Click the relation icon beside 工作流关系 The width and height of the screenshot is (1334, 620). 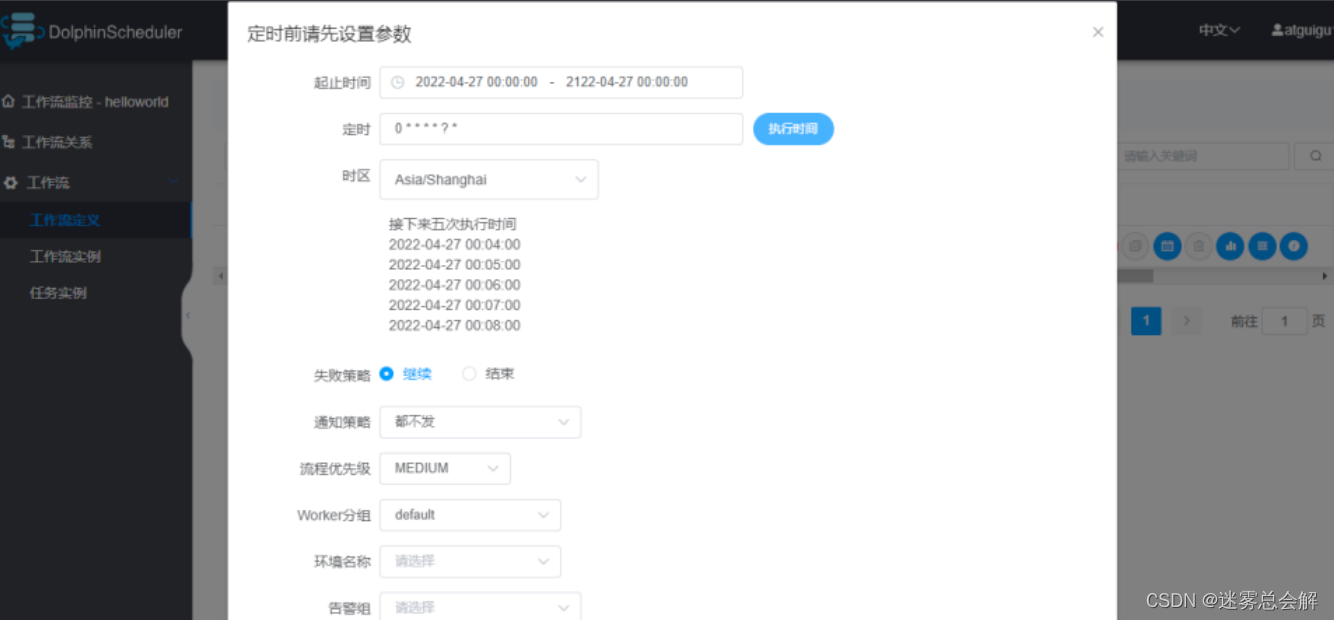(9, 142)
